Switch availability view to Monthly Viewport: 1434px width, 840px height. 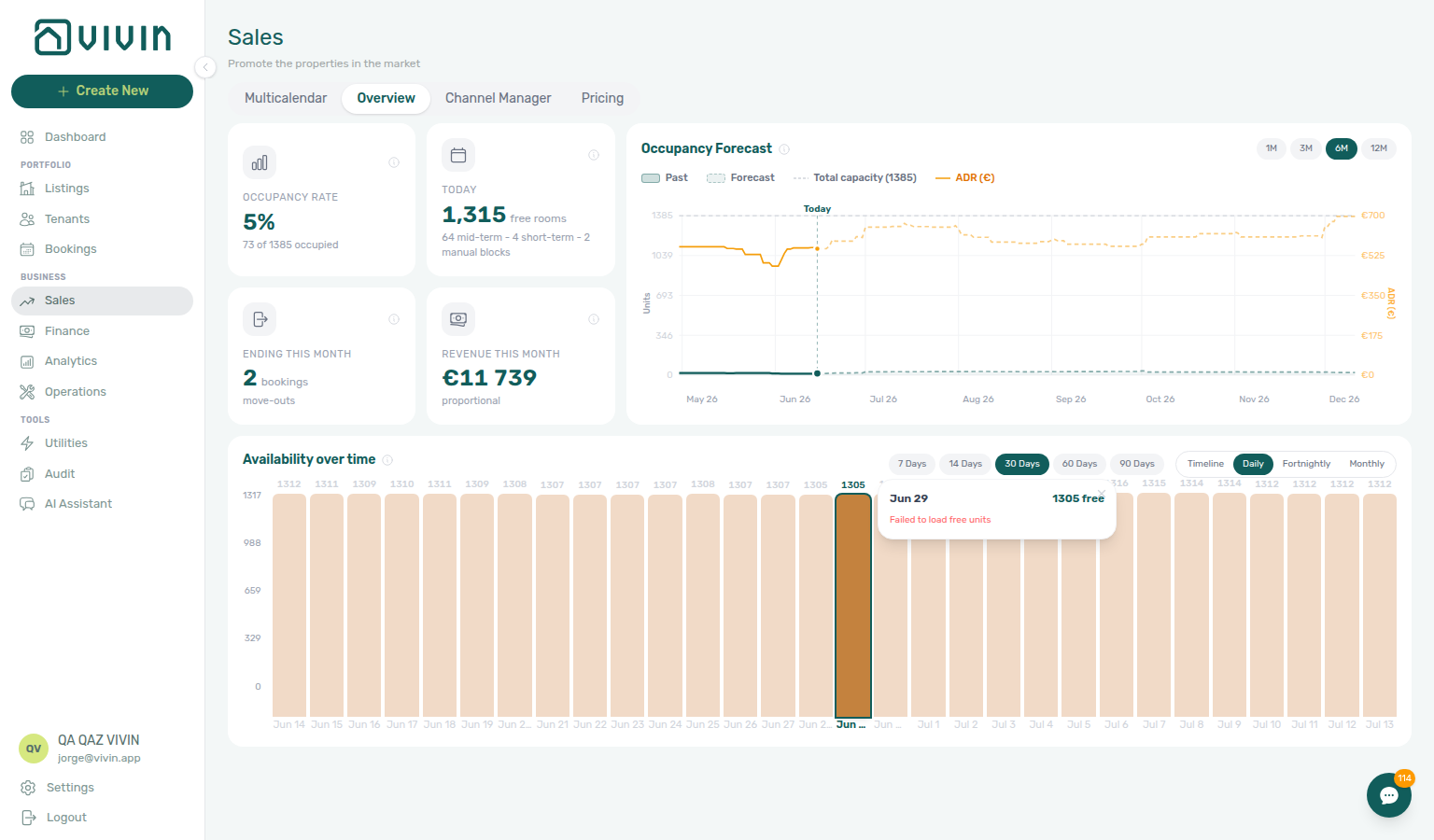(1367, 464)
